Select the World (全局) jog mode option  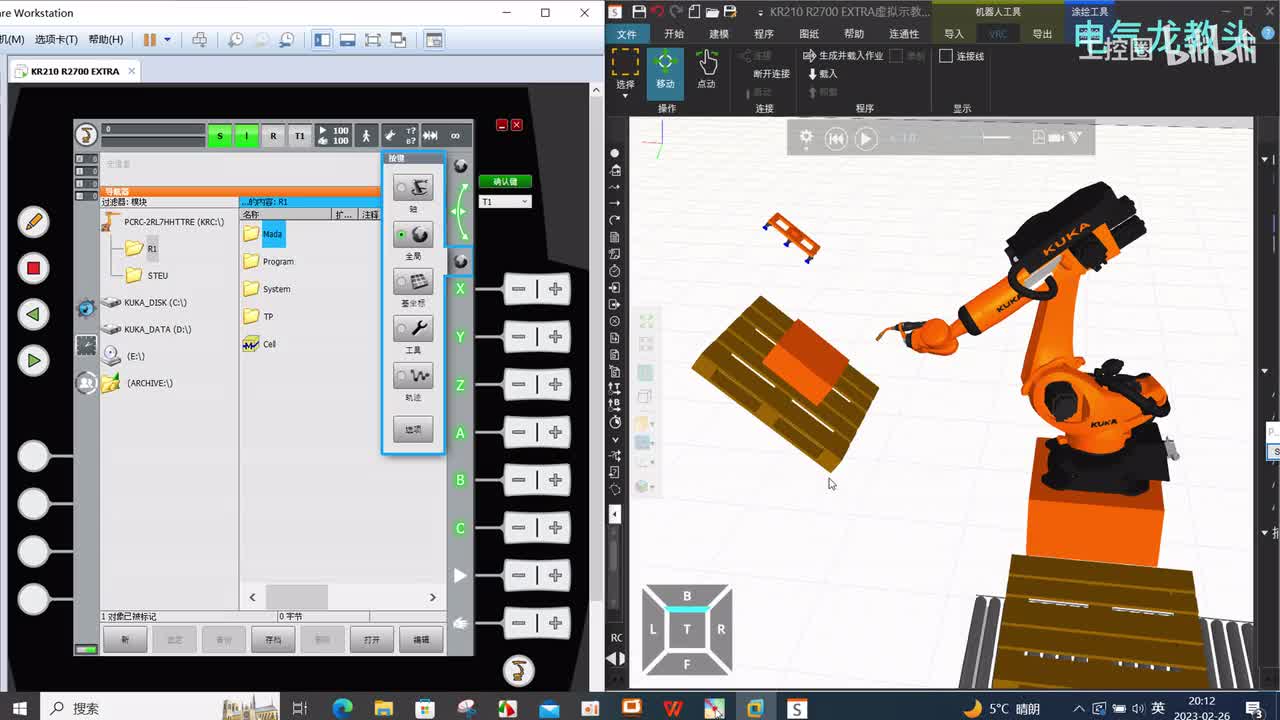413,235
